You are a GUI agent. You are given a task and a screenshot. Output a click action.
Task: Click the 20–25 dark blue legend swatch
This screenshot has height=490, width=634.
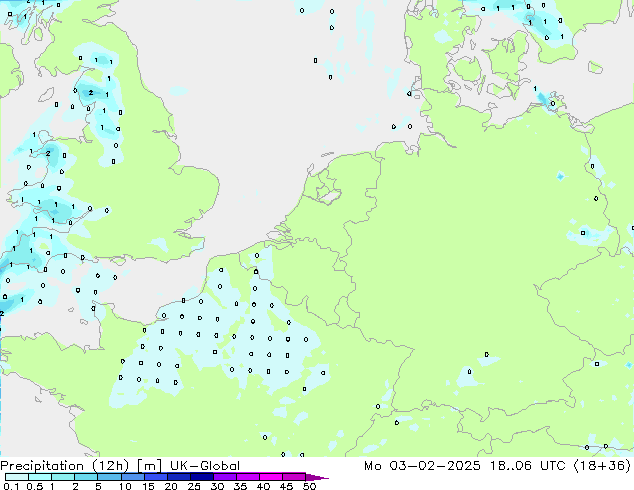click(179, 477)
